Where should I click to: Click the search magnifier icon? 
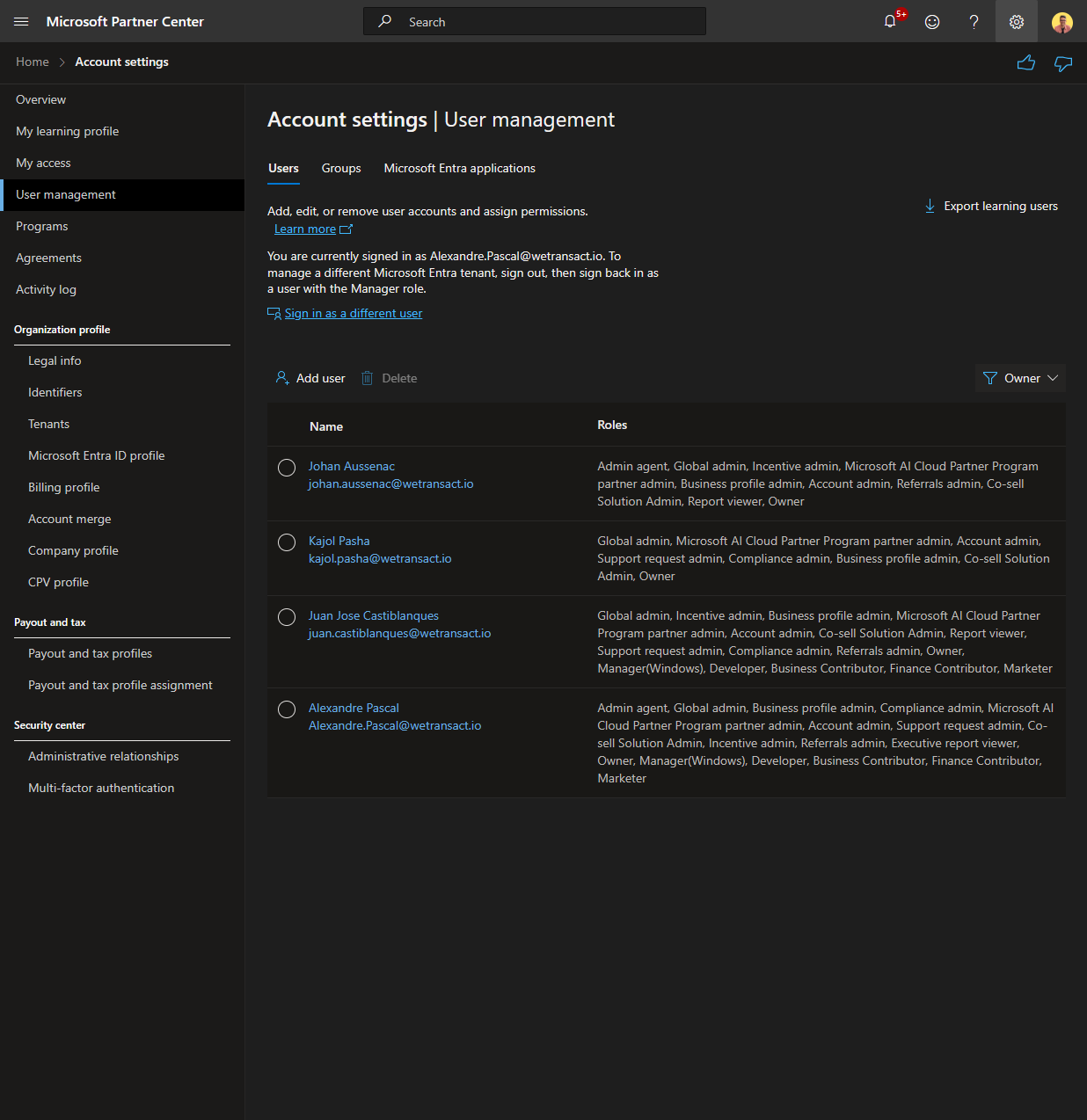385,21
